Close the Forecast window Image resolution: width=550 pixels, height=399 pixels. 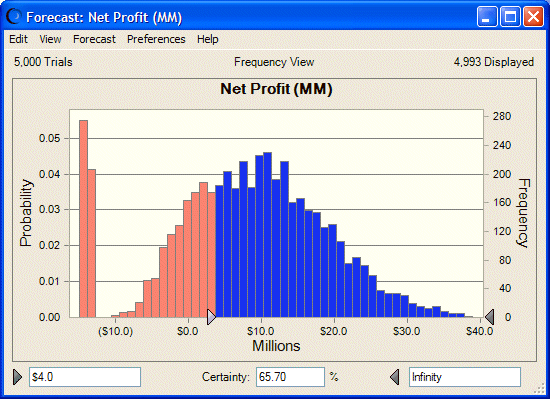tap(533, 16)
